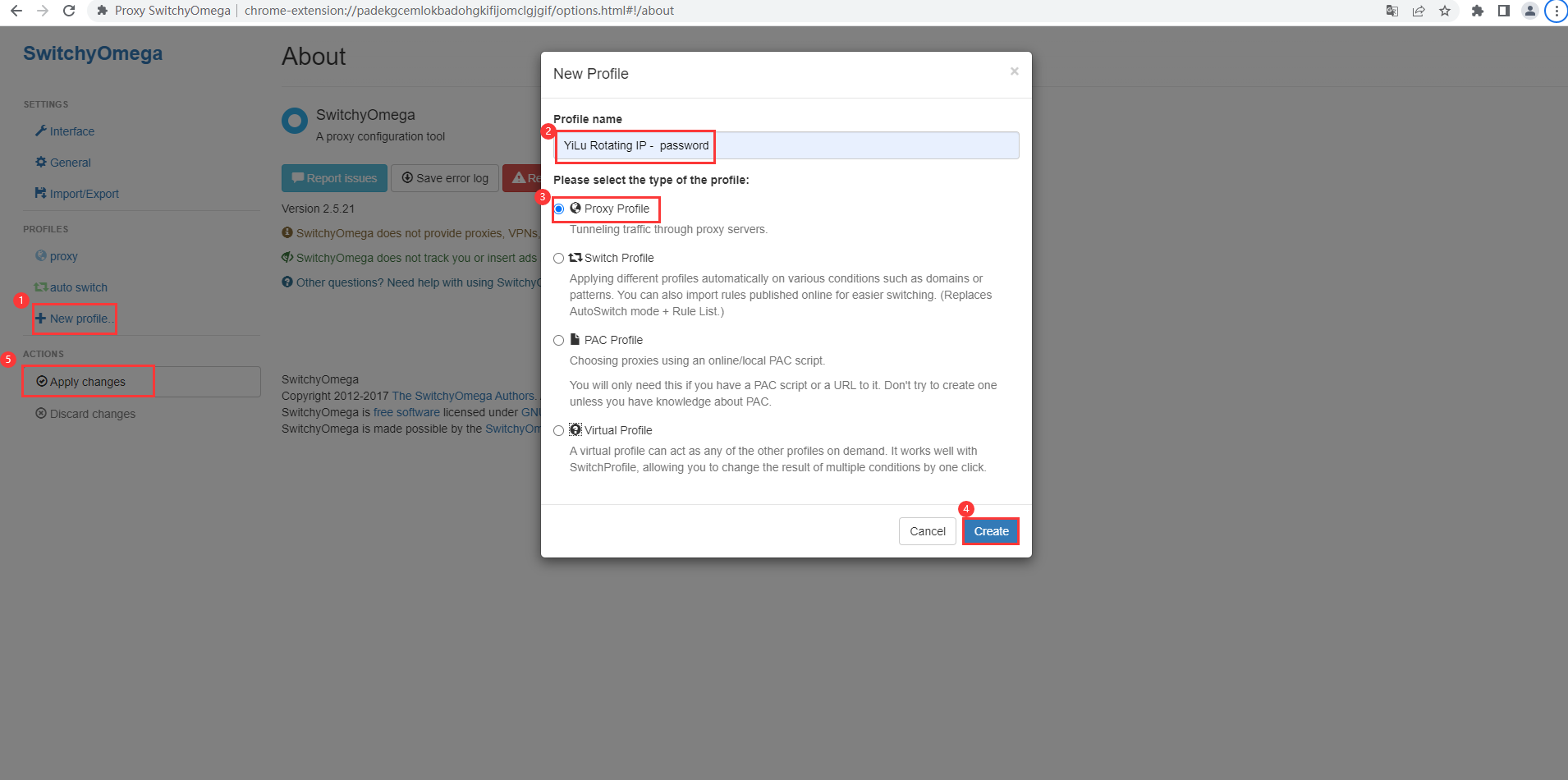The image size is (1568, 780).
Task: Click 'Version 2.5.21' text
Action: 319,209
